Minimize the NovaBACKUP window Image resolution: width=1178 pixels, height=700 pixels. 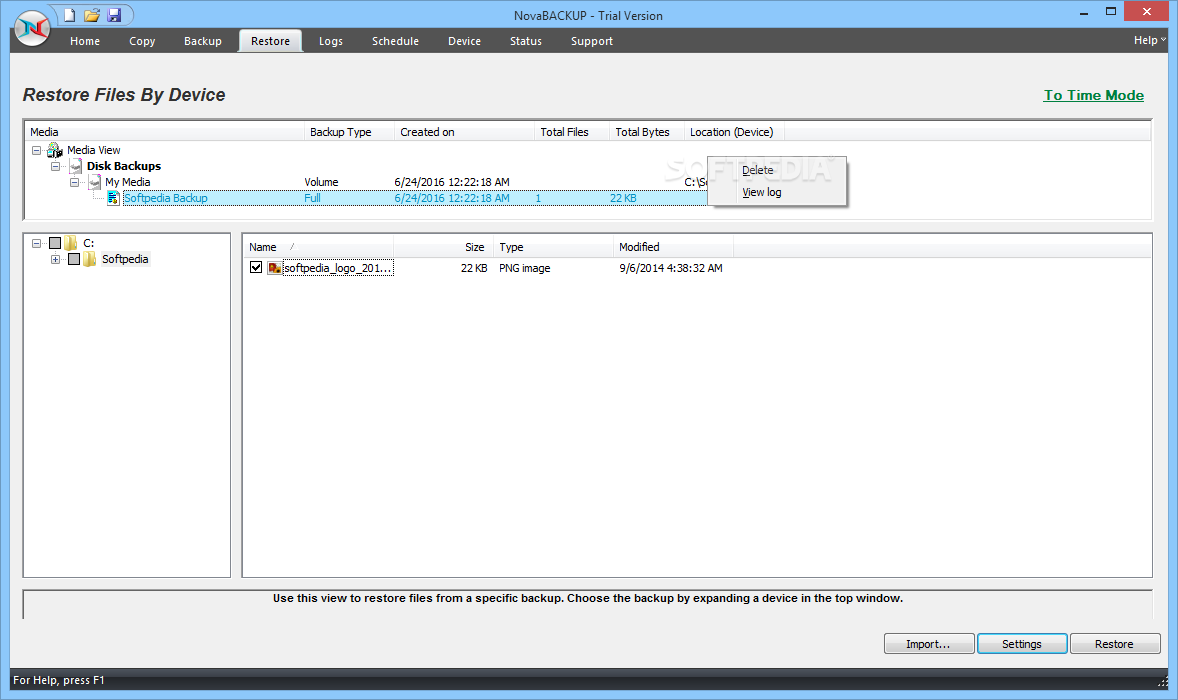pos(1084,13)
